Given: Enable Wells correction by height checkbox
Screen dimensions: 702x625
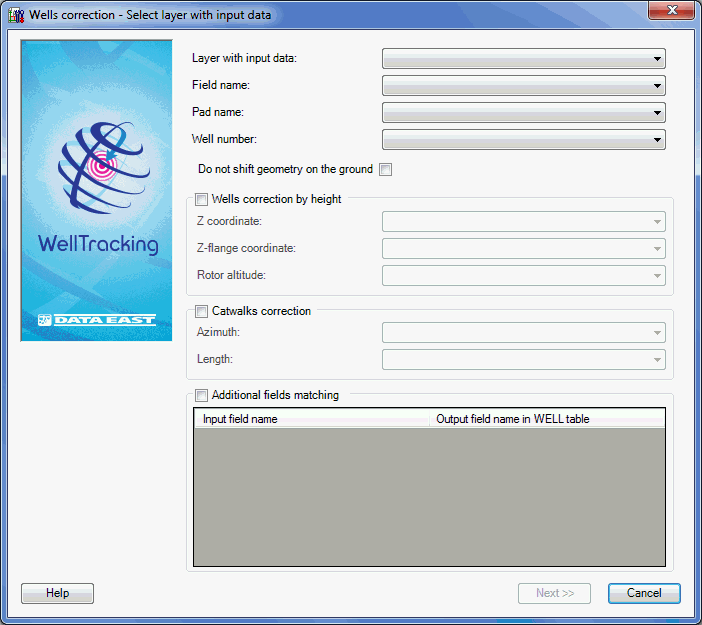Looking at the screenshot, I should 201,199.
